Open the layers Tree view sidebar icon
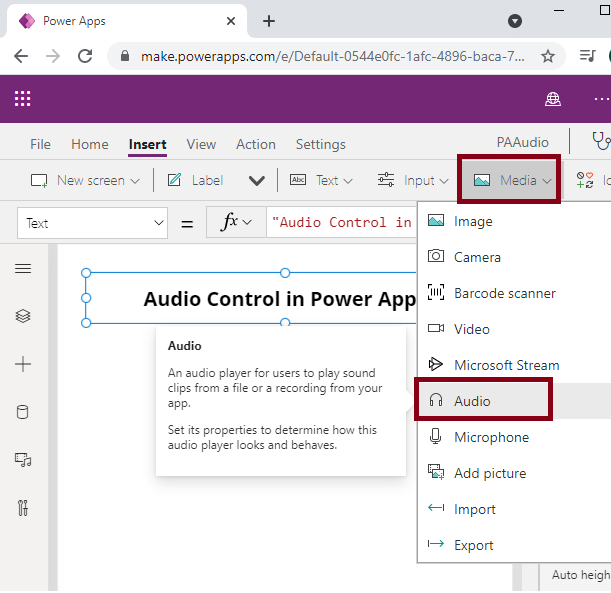Screen dimensions: 611x593 tap(23, 316)
